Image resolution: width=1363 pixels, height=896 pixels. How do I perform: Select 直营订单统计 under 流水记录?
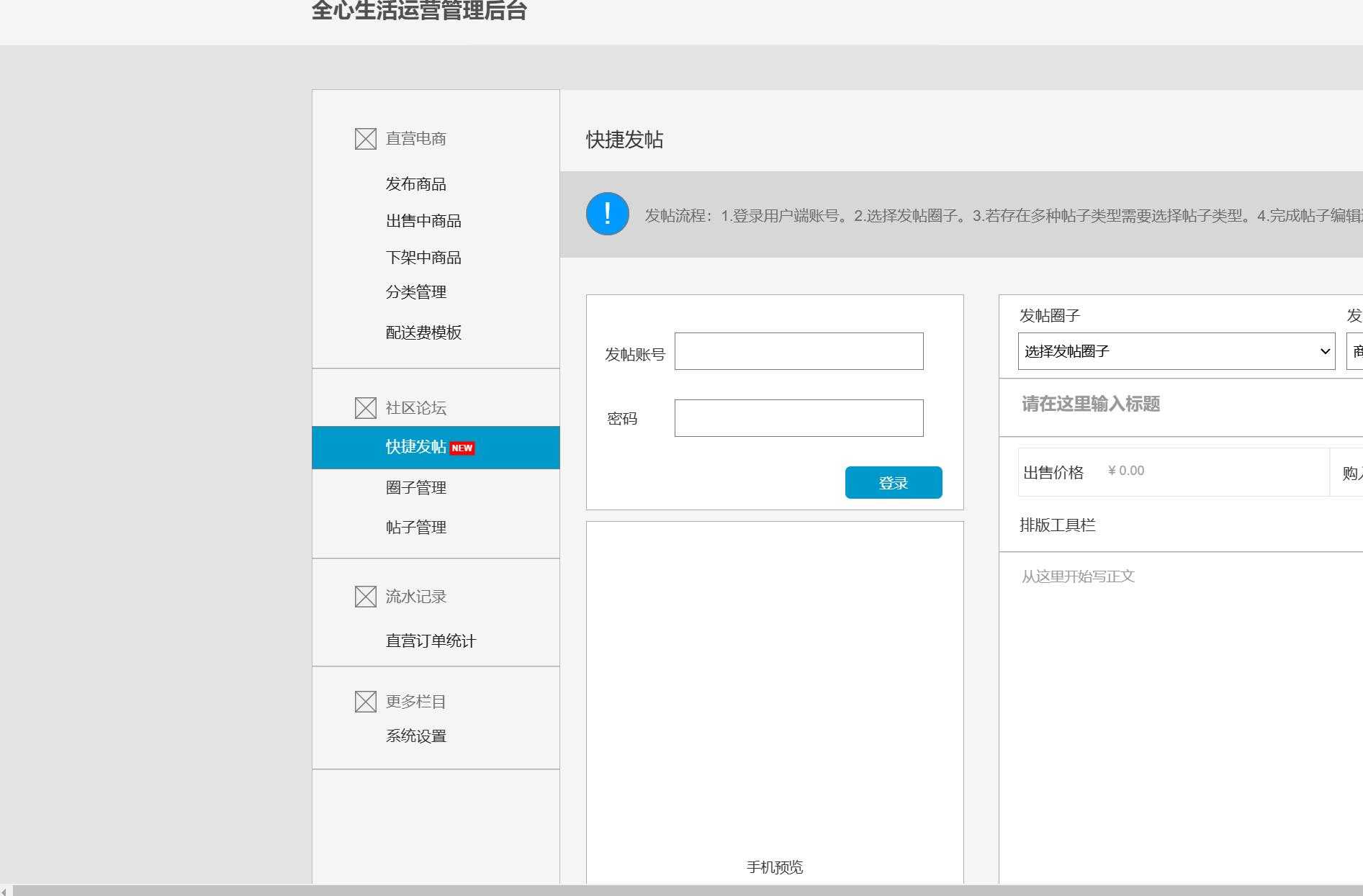431,641
